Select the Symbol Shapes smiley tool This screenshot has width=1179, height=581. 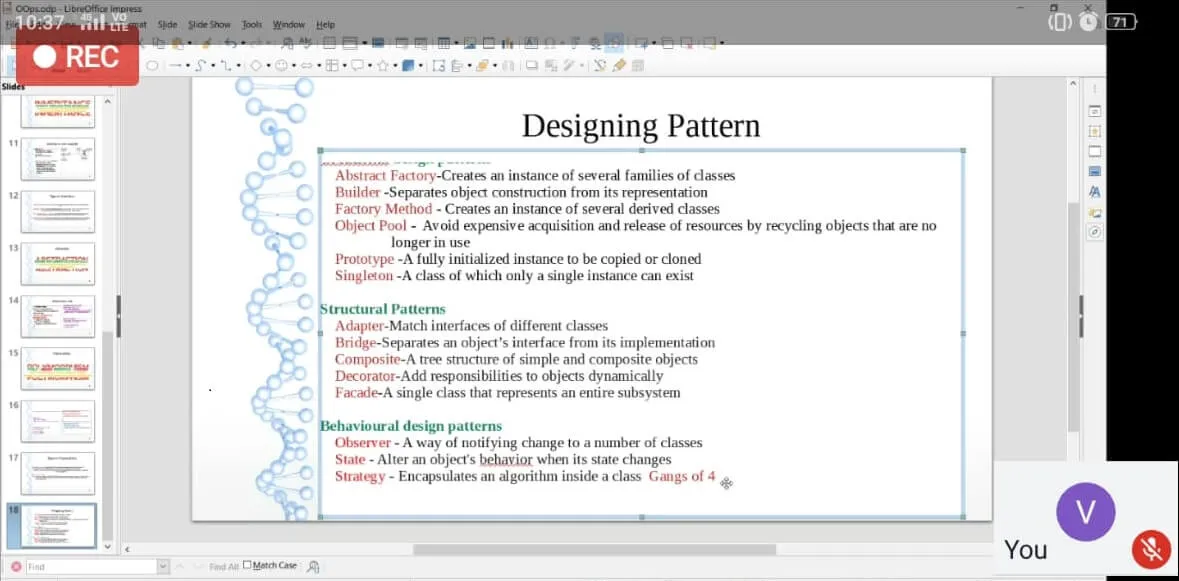point(281,66)
